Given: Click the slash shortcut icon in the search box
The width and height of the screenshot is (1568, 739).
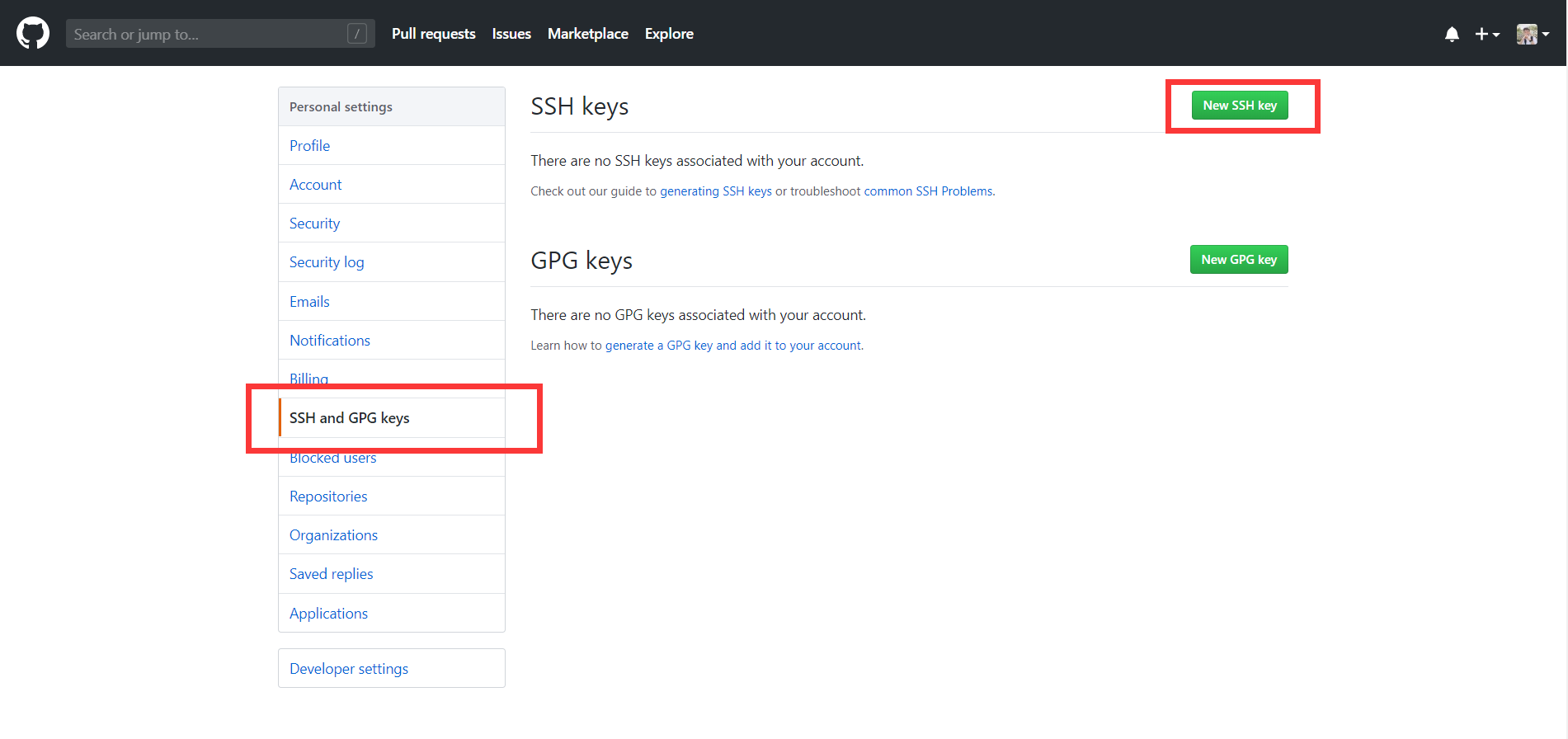Looking at the screenshot, I should coord(357,34).
